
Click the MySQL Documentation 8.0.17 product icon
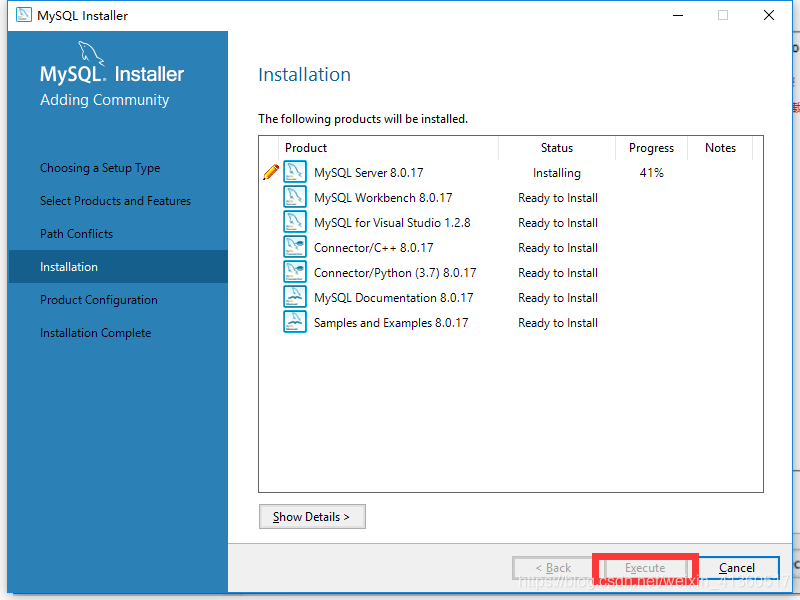point(295,296)
